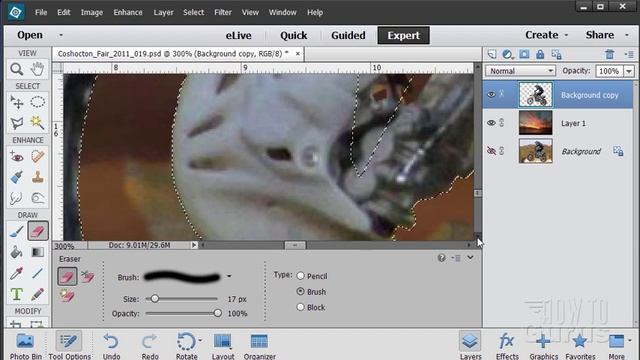Open the Filter menu

click(x=223, y=12)
